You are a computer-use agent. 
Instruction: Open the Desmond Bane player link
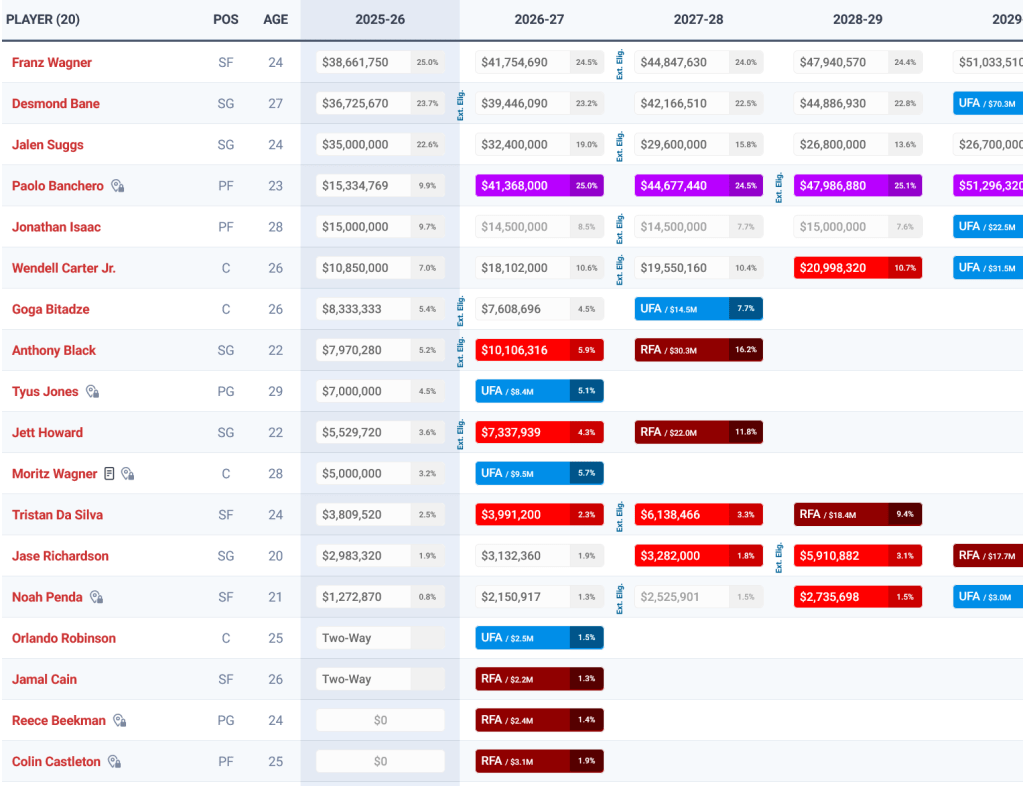pos(56,104)
